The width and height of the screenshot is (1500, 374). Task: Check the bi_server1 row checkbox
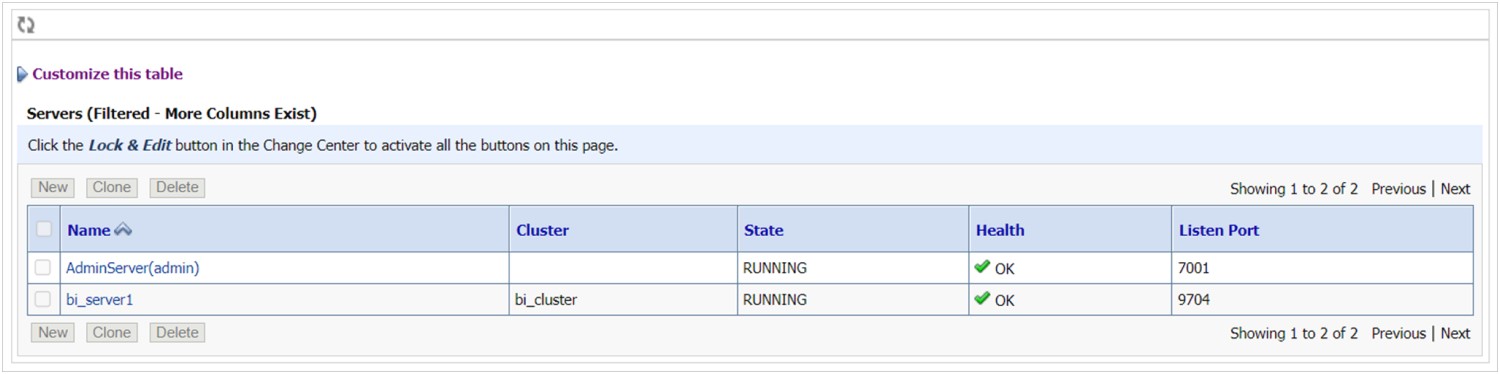[43, 299]
